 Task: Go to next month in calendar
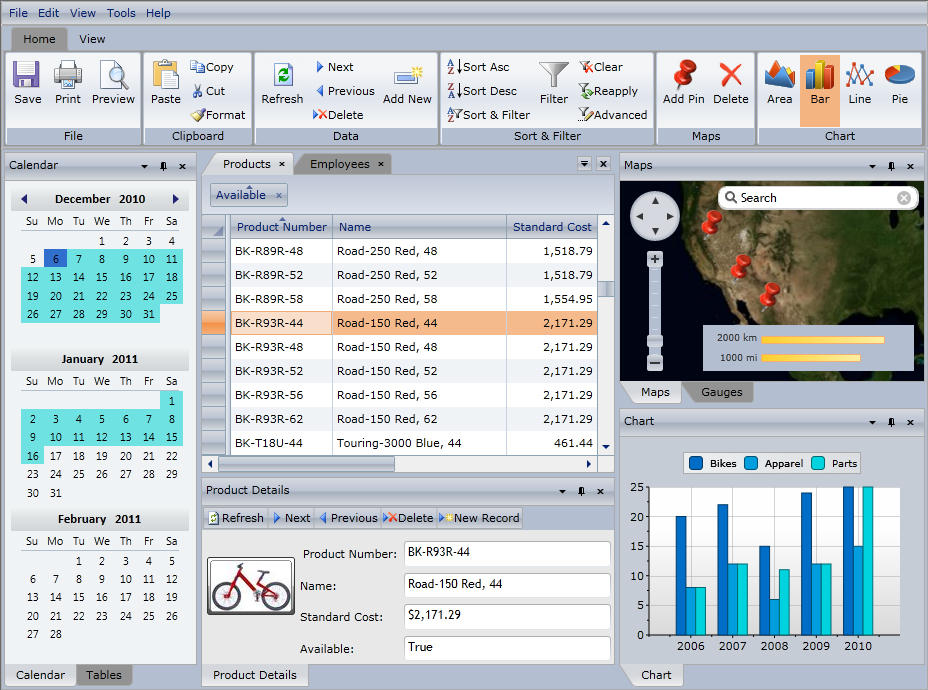(x=175, y=199)
